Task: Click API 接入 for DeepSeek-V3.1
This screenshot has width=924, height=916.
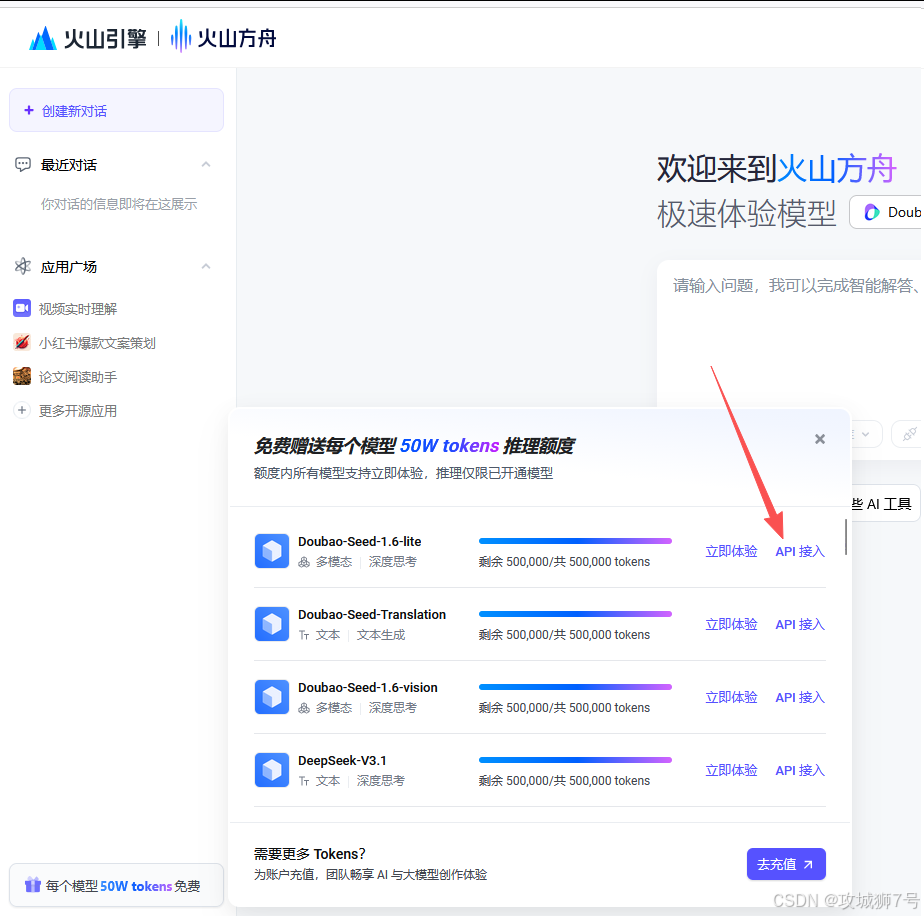Action: pyautogui.click(x=800, y=770)
